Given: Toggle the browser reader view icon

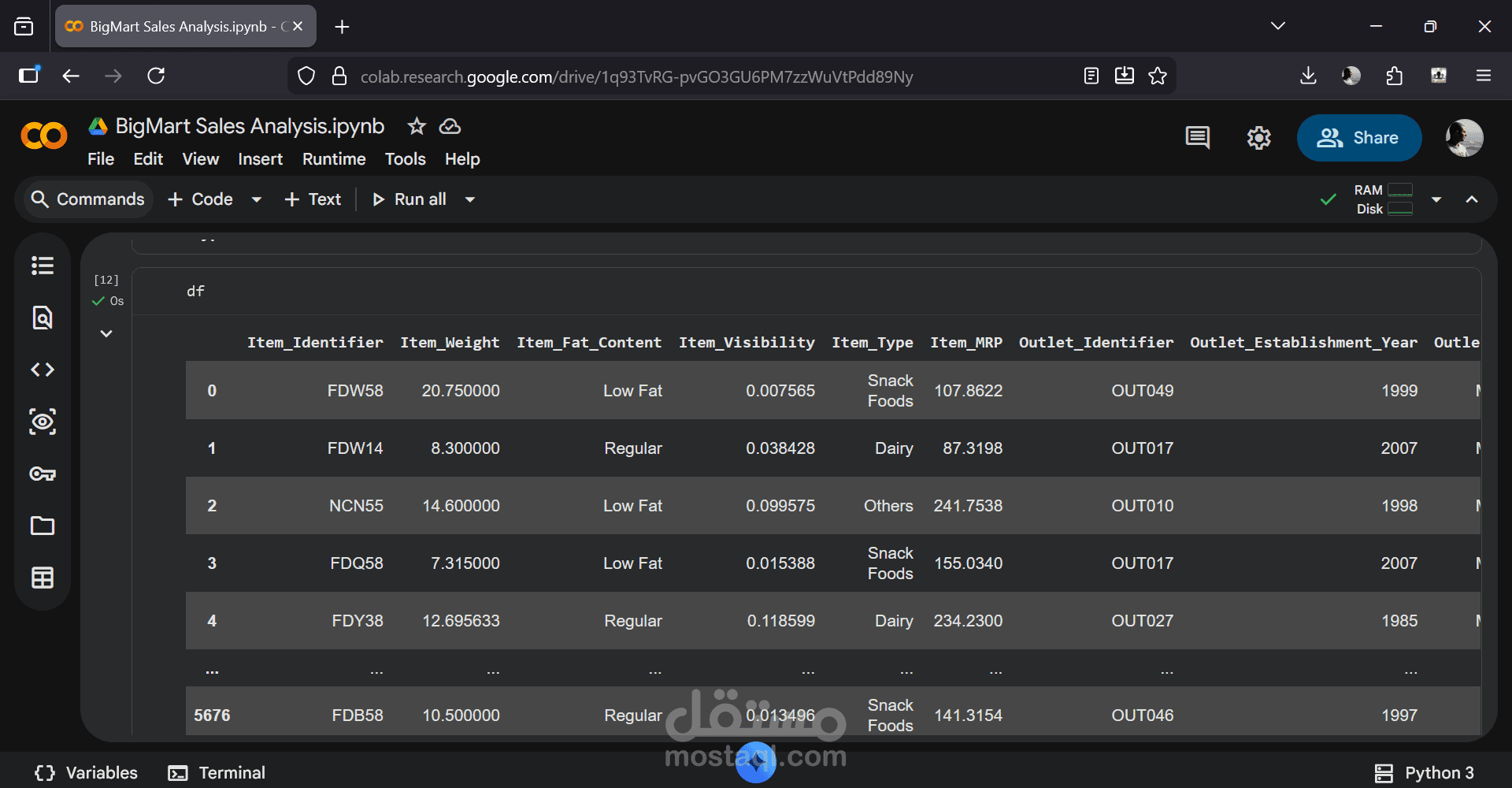Looking at the screenshot, I should pos(1091,76).
